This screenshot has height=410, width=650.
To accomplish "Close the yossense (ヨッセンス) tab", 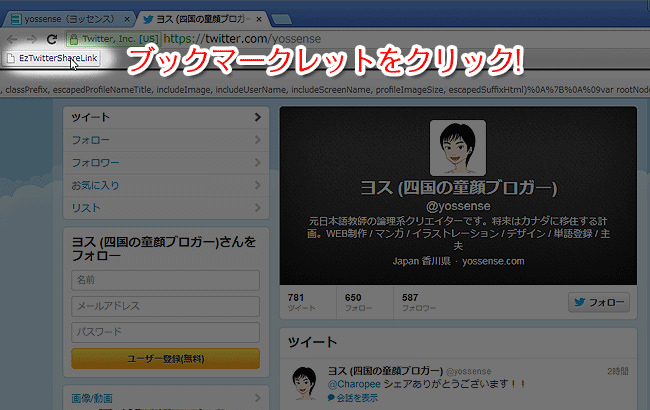I will 127,19.
